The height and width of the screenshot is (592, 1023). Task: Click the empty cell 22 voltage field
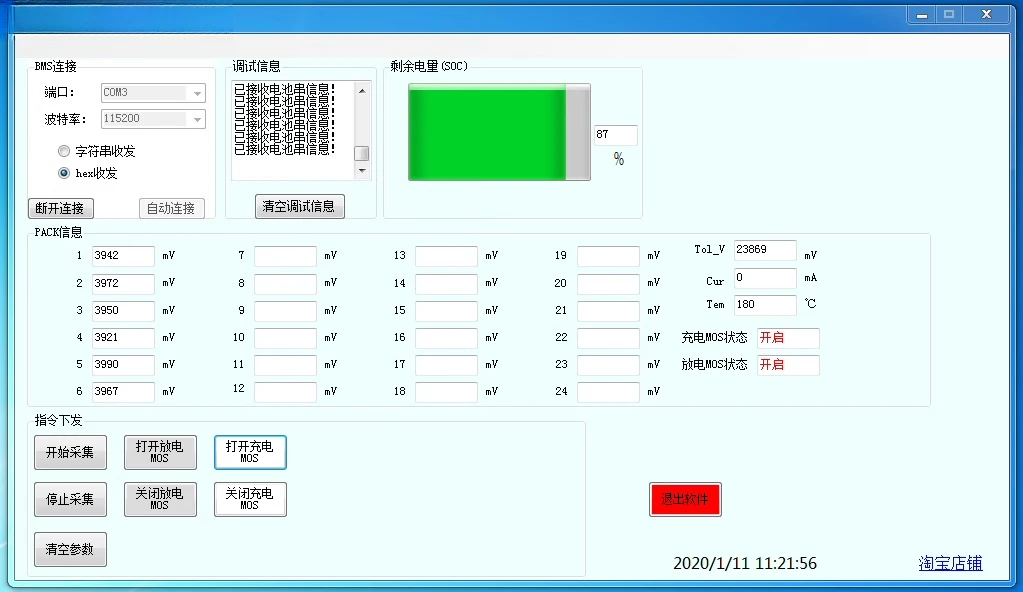click(608, 337)
